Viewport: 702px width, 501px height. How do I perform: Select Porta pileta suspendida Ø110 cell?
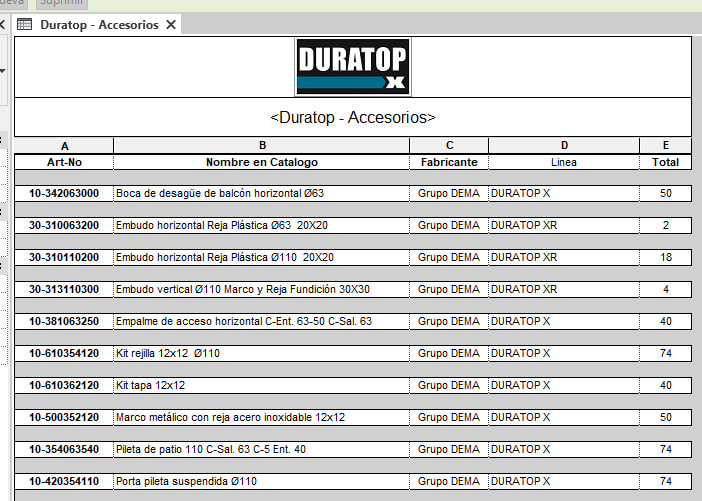click(x=186, y=482)
